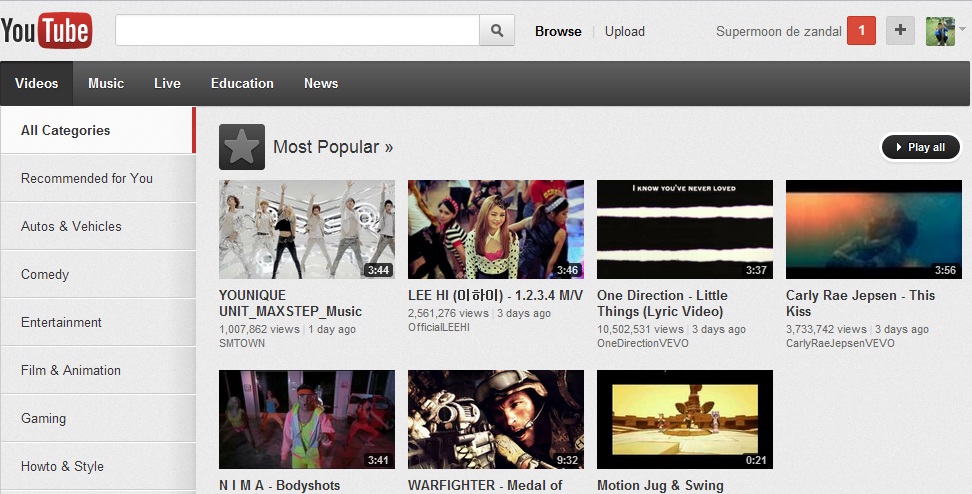Choose Film & Animation category

(x=98, y=371)
